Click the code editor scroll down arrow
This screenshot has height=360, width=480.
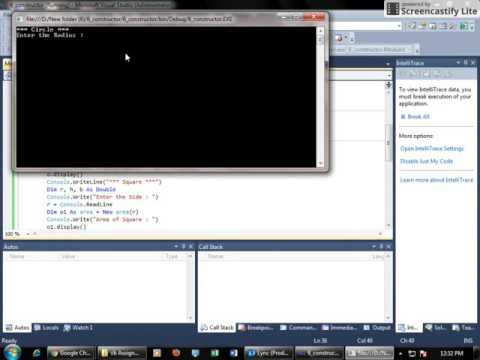[388, 226]
